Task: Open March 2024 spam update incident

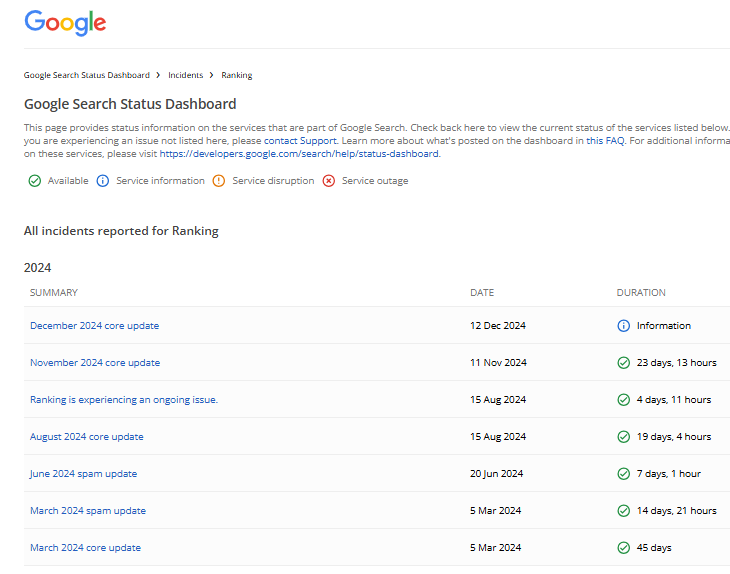Action: coord(88,511)
